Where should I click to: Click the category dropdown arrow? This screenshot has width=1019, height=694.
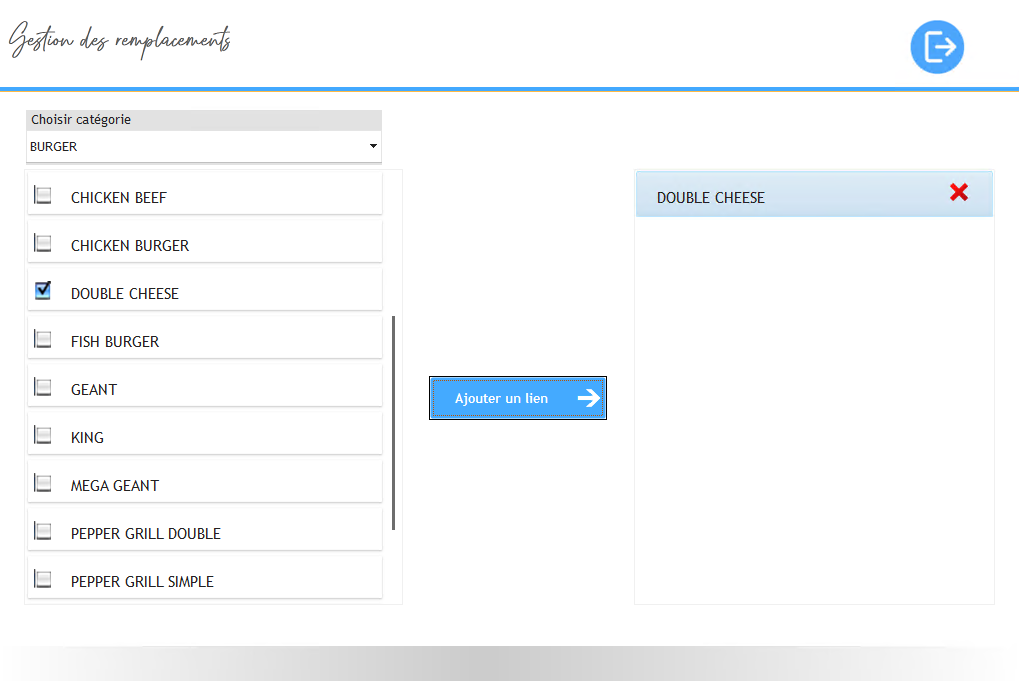click(373, 147)
